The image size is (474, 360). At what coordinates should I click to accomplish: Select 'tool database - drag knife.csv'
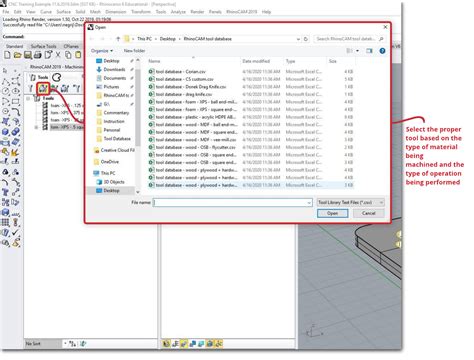pyautogui.click(x=250, y=94)
